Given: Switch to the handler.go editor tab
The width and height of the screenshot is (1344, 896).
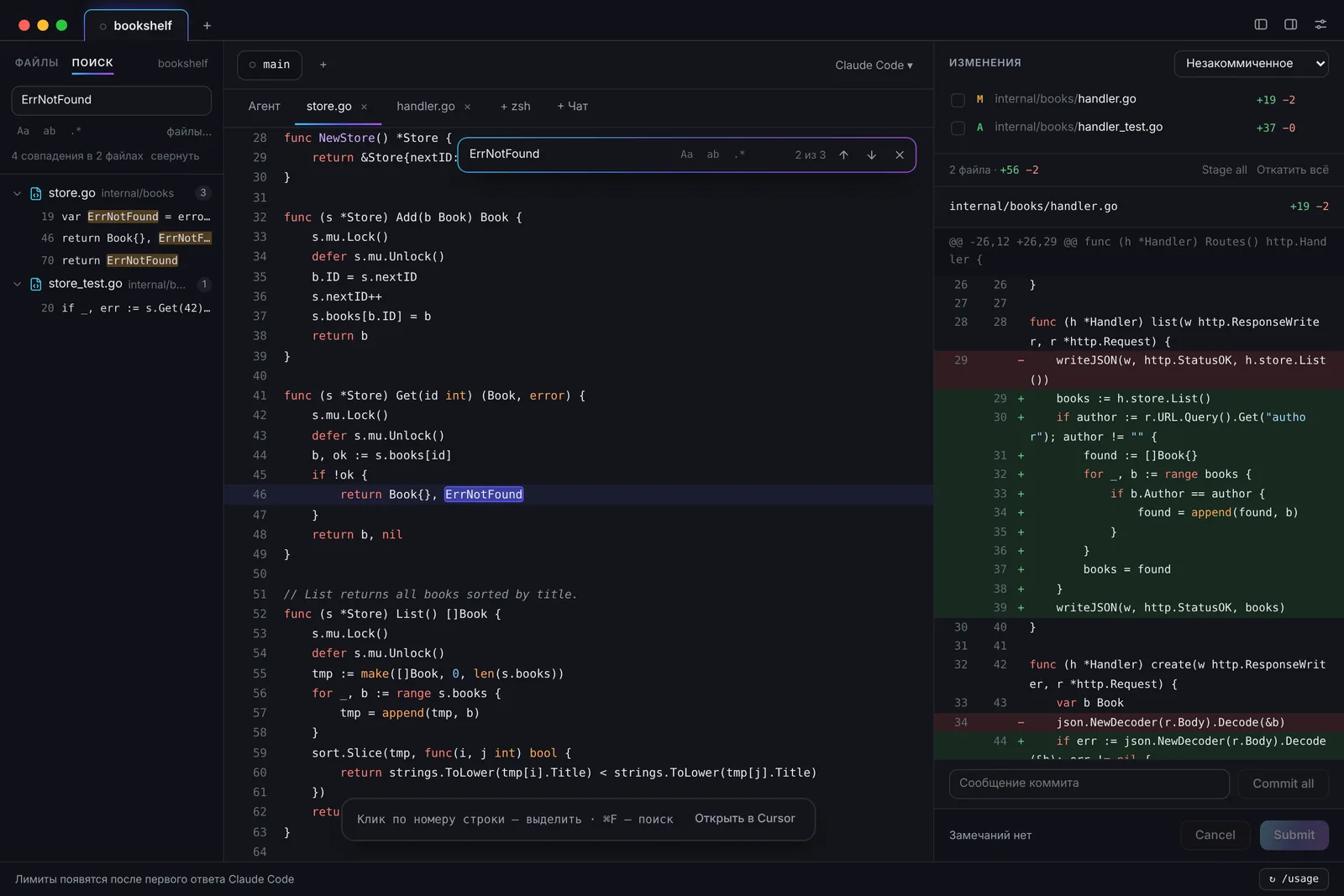Looking at the screenshot, I should 425,107.
